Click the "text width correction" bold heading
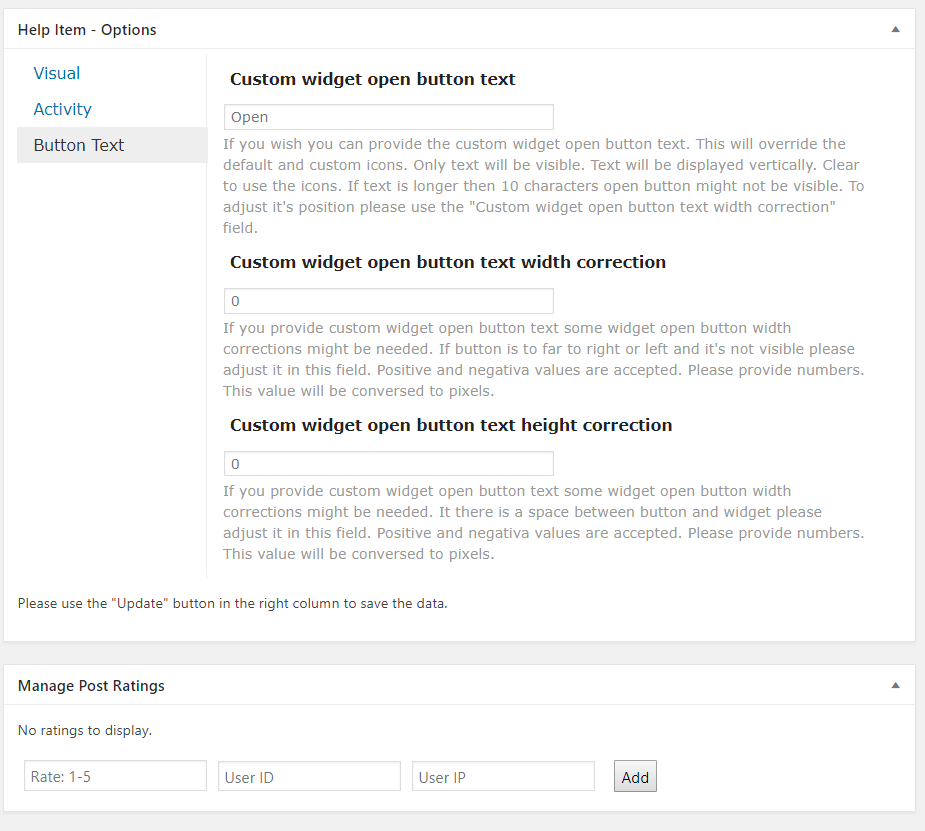This screenshot has height=831, width=925. [x=447, y=262]
